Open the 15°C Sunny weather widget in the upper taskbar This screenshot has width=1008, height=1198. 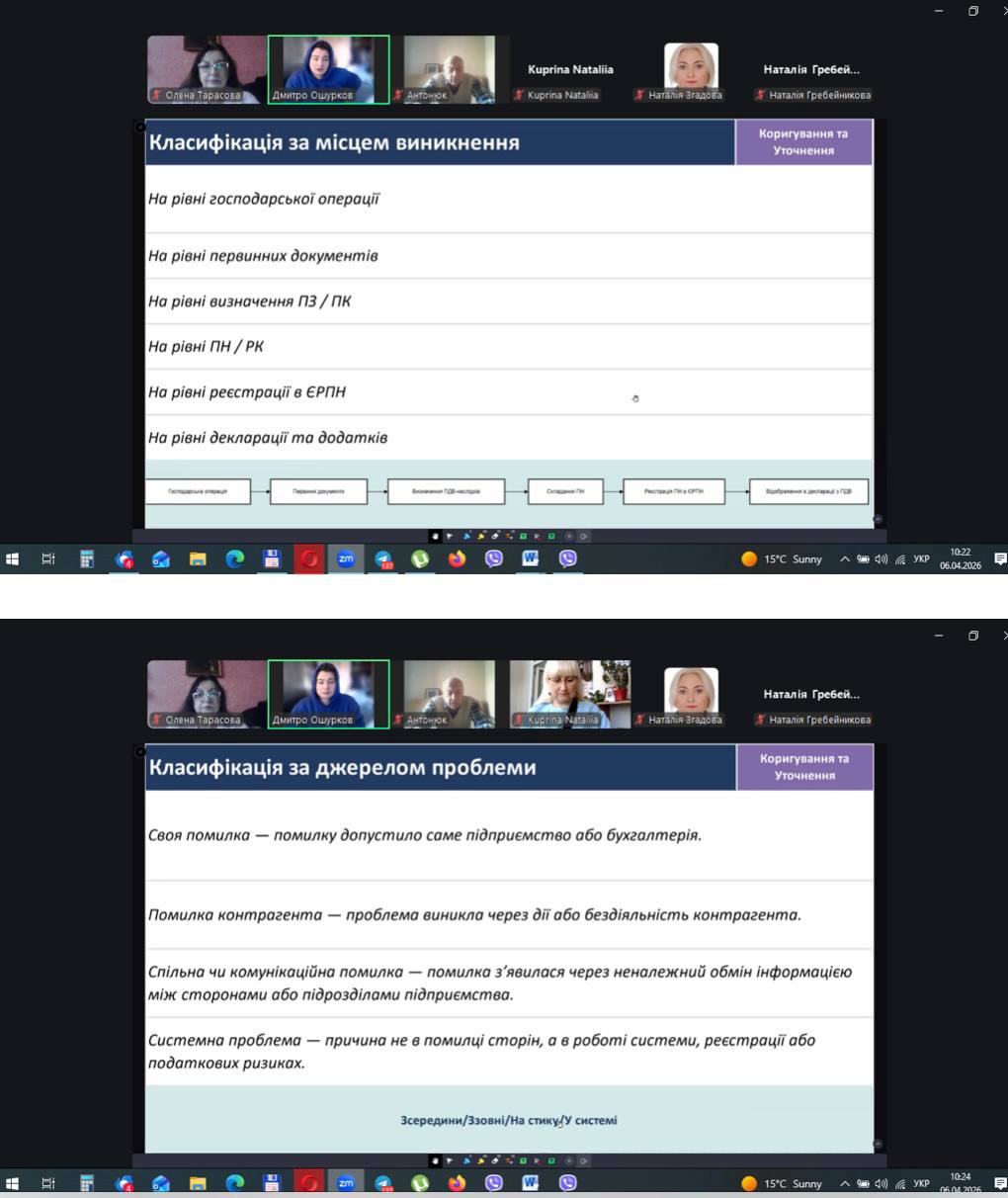click(783, 559)
